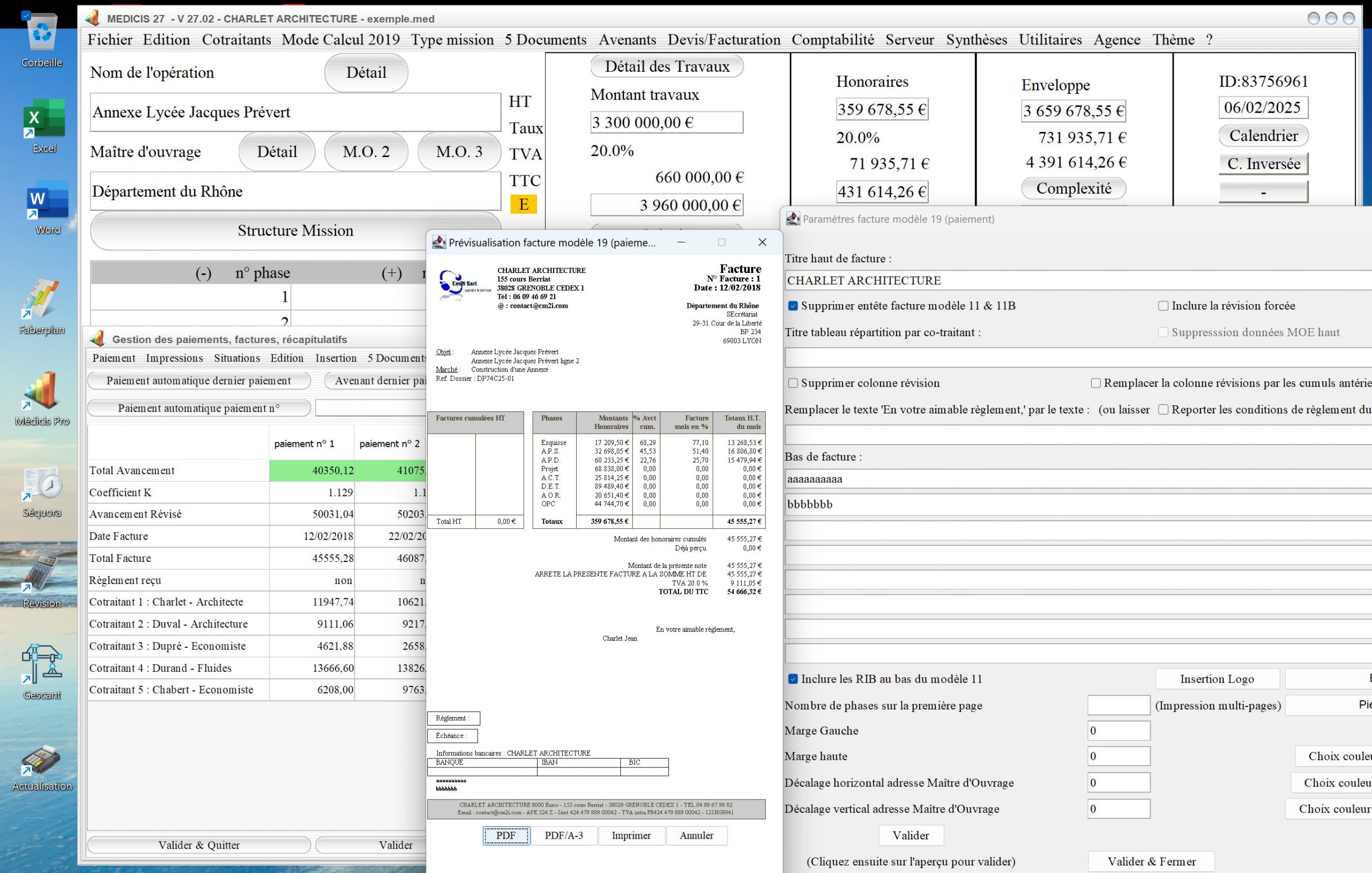
Task: Open the Synthèses menu
Action: coord(976,39)
